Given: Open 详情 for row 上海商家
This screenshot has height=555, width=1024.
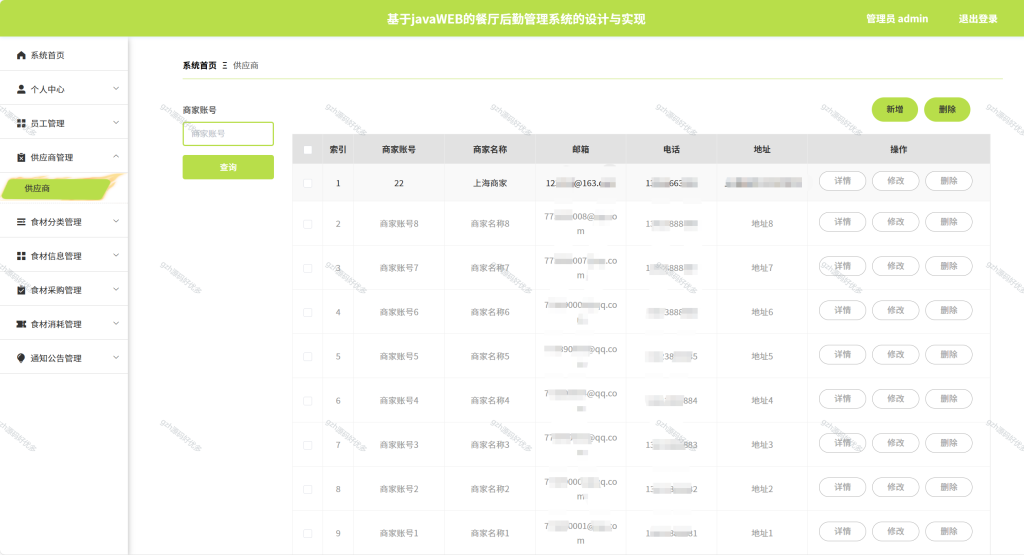Looking at the screenshot, I should coord(842,181).
